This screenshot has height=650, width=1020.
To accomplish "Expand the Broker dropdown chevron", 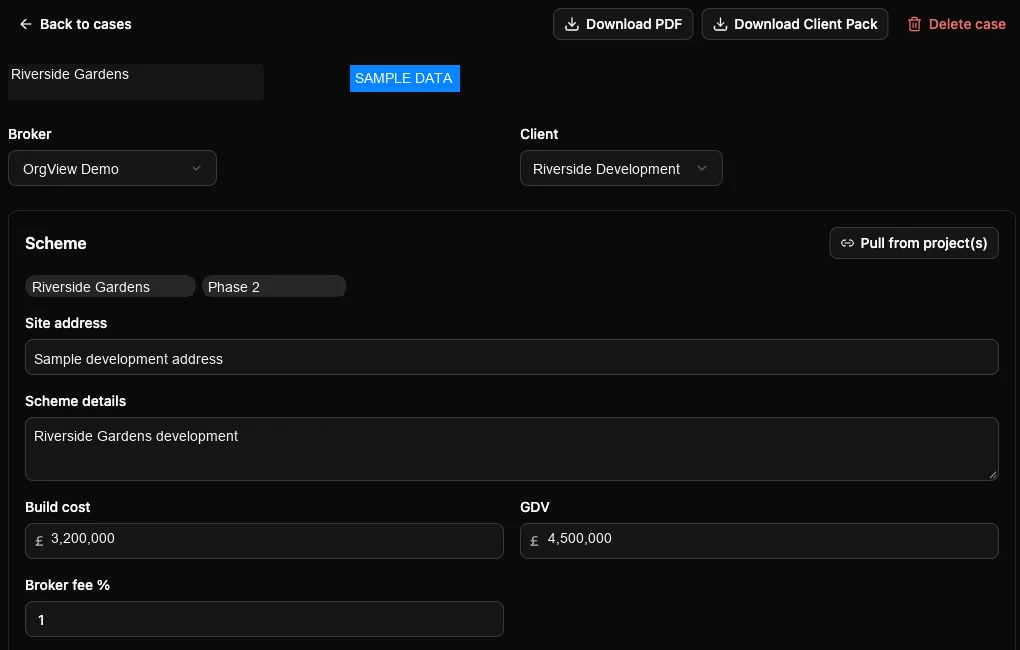I will point(196,169).
